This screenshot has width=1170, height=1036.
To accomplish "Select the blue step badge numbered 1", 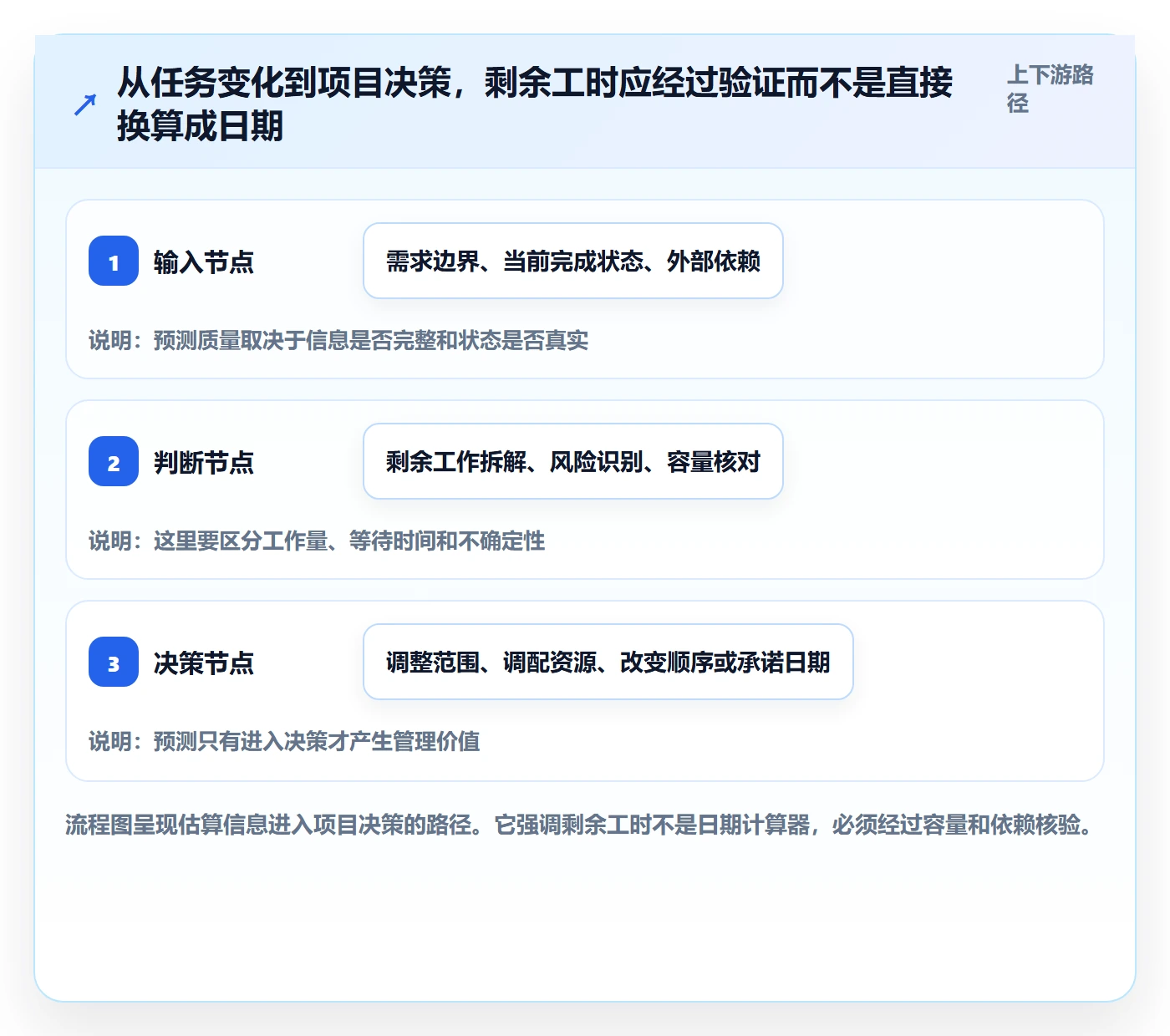I will point(114,261).
